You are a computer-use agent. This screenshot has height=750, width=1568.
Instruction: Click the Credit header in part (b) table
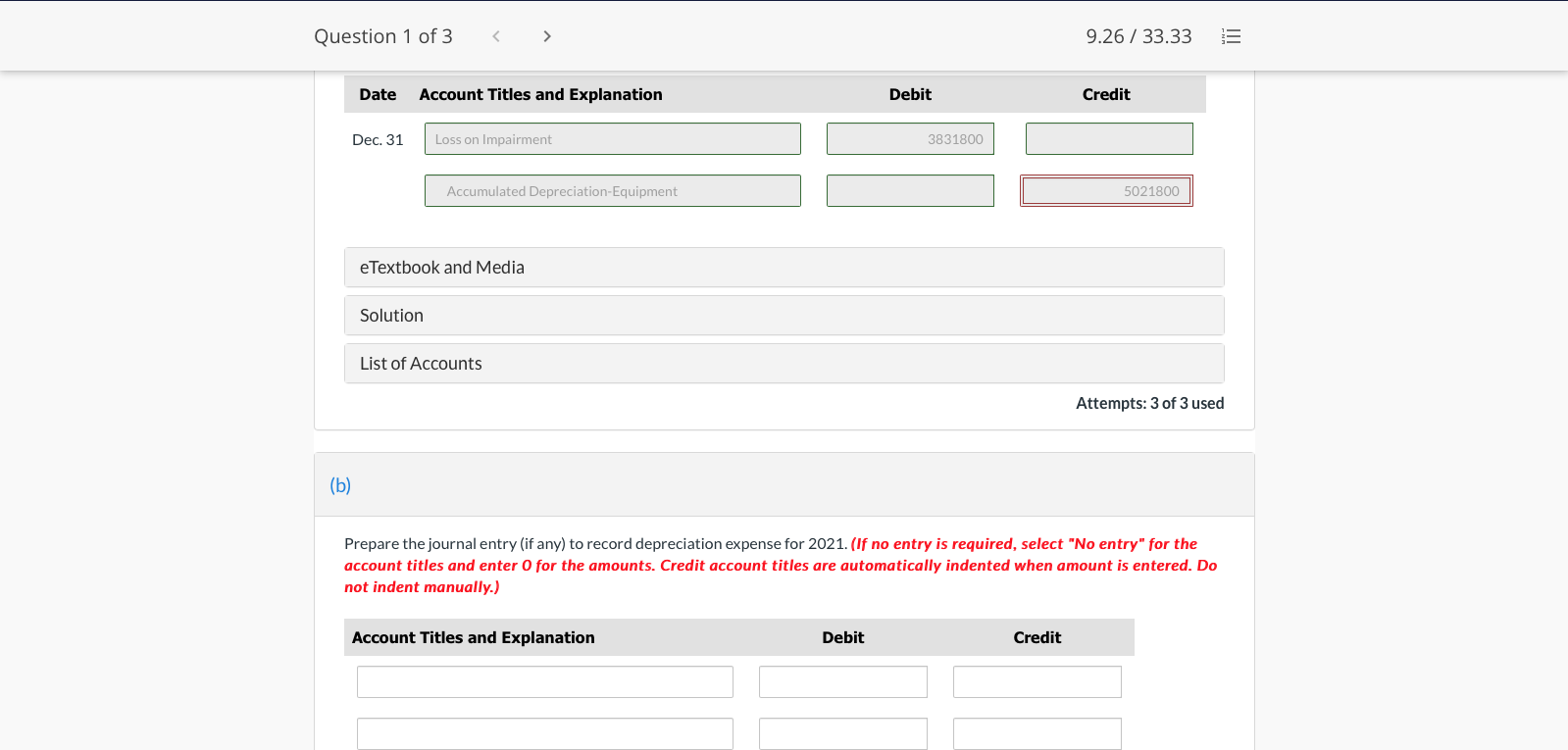(1037, 637)
